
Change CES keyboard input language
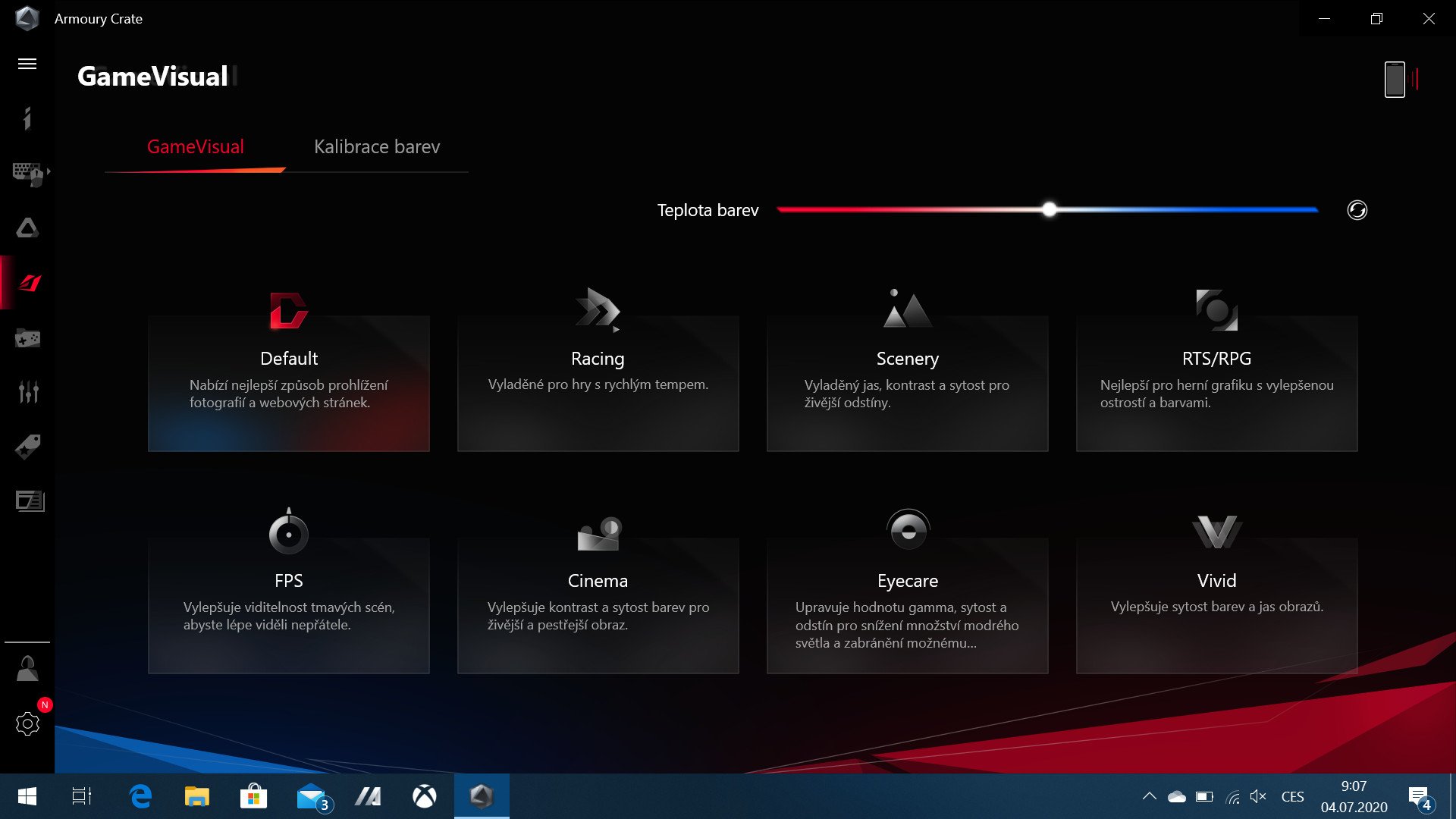pos(1292,796)
